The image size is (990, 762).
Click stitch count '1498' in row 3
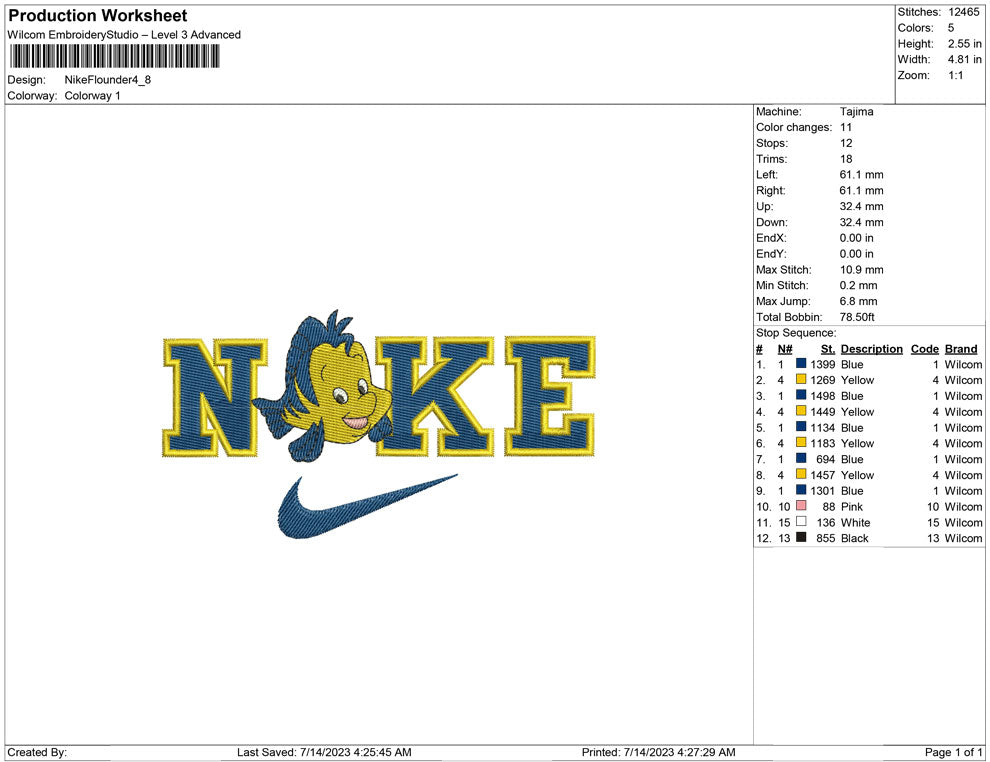tap(823, 396)
